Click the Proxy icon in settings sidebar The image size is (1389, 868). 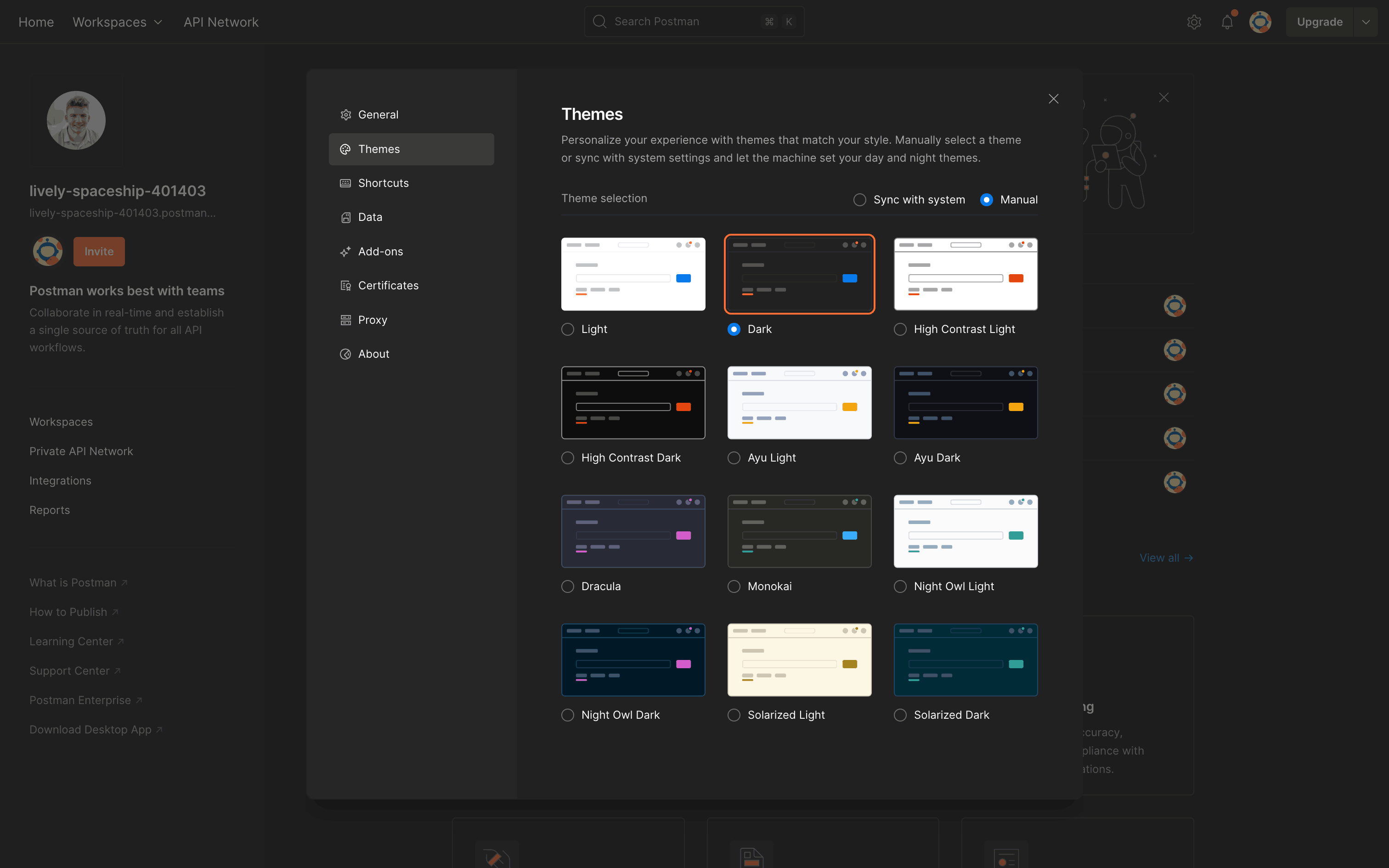pyautogui.click(x=345, y=320)
